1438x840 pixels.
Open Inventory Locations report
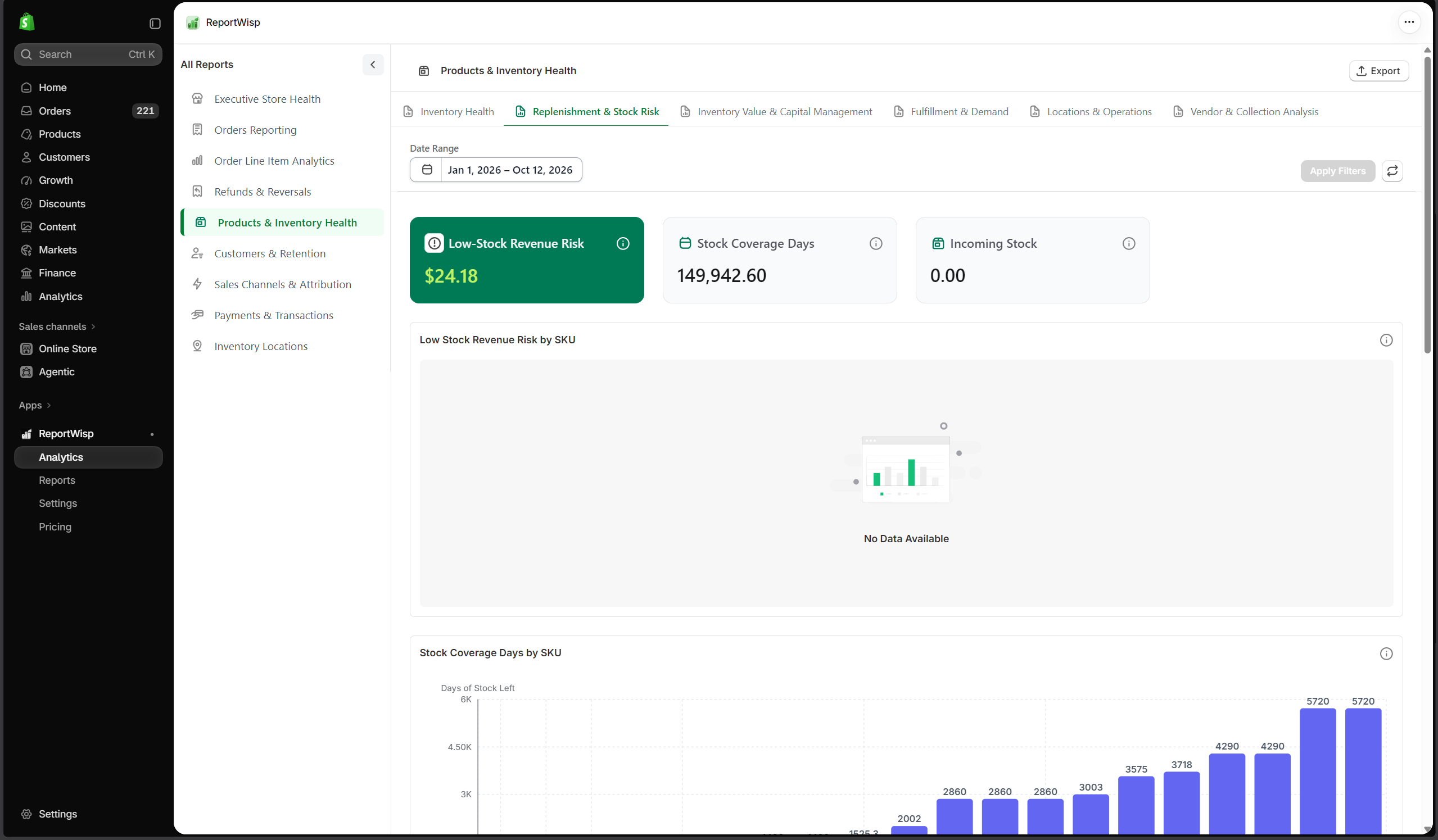282,347
